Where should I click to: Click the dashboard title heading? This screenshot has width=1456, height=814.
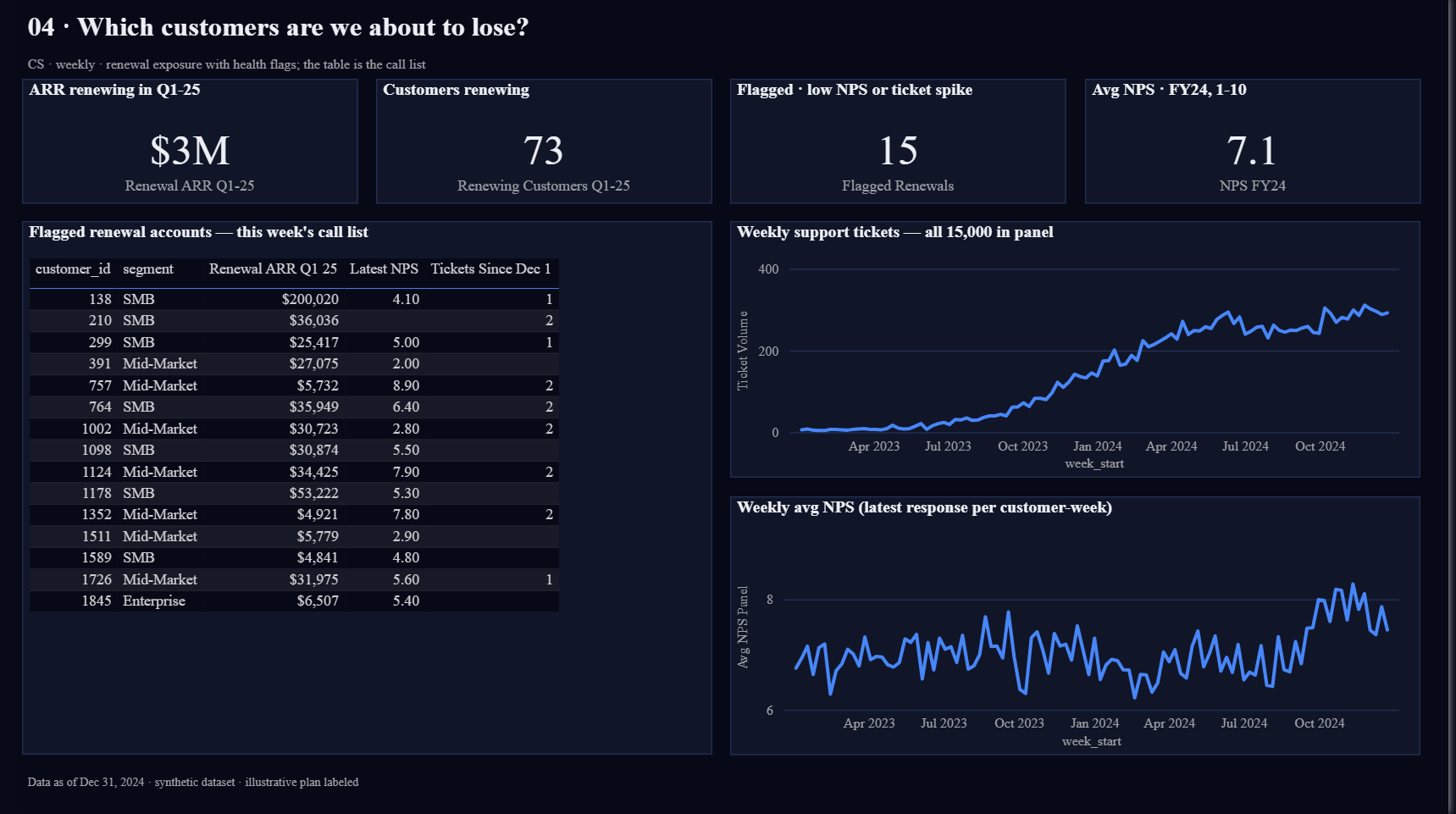pos(278,27)
